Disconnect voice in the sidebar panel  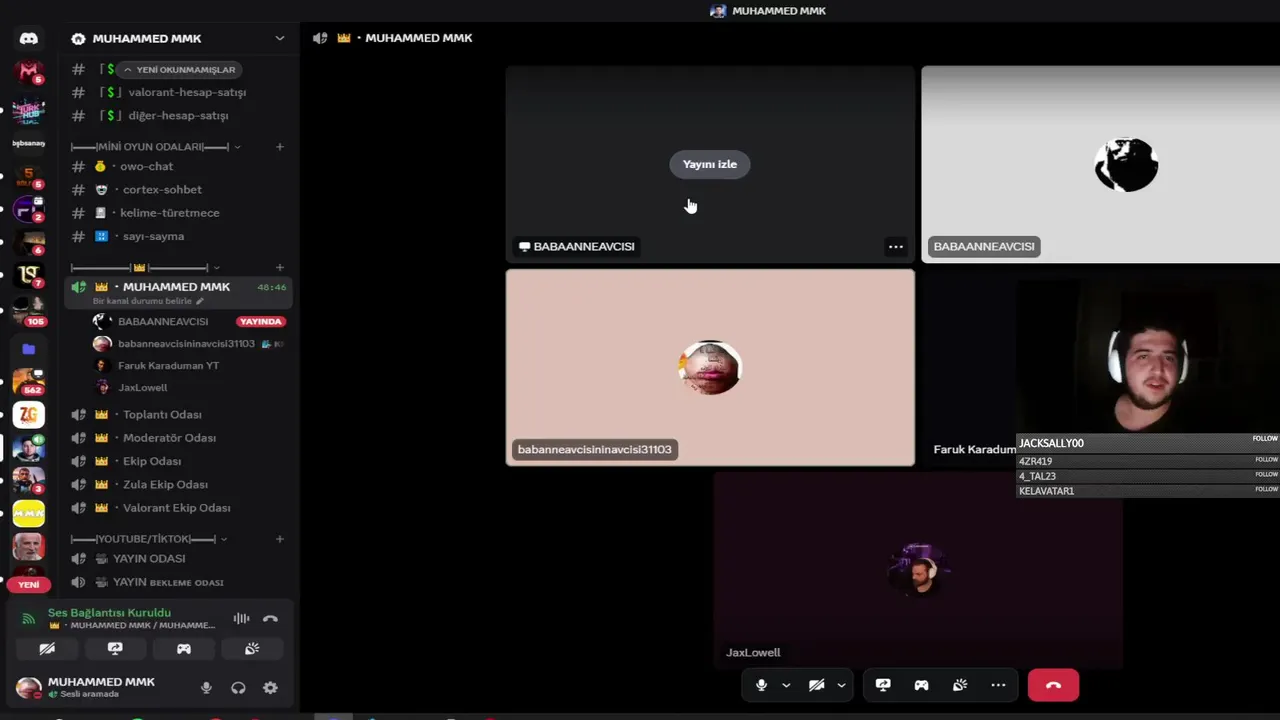coord(270,619)
